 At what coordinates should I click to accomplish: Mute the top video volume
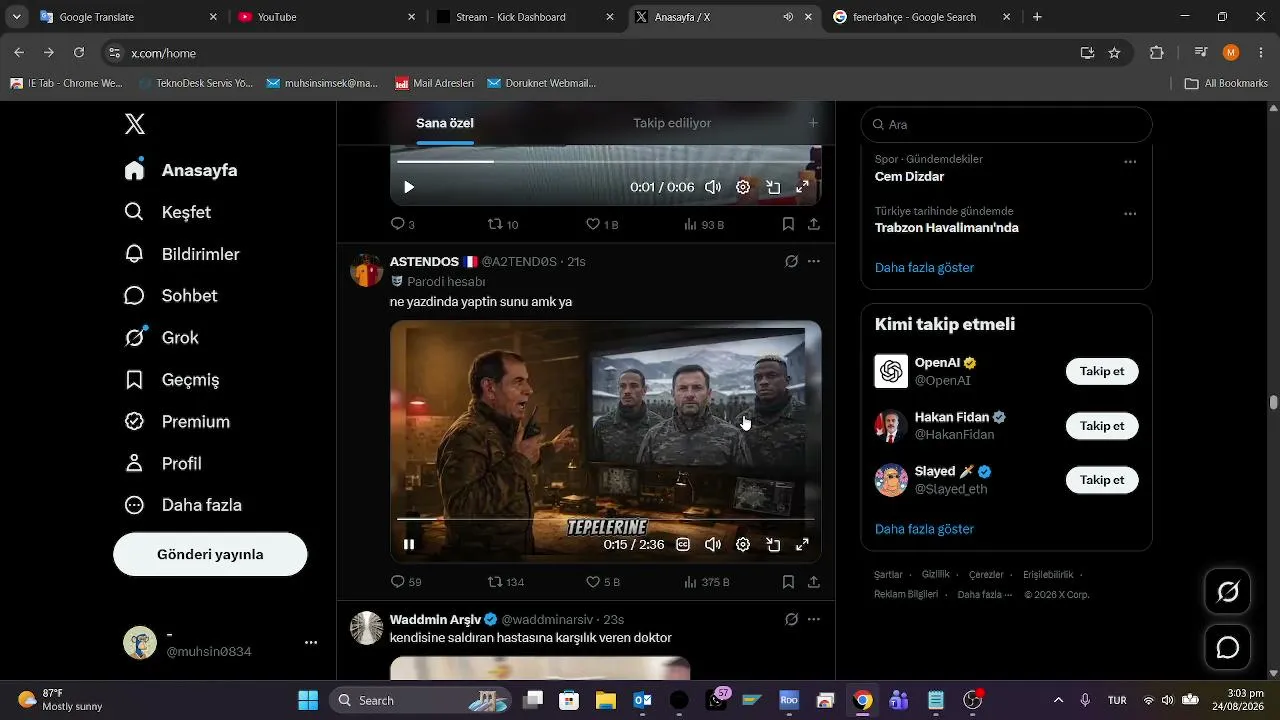(713, 187)
